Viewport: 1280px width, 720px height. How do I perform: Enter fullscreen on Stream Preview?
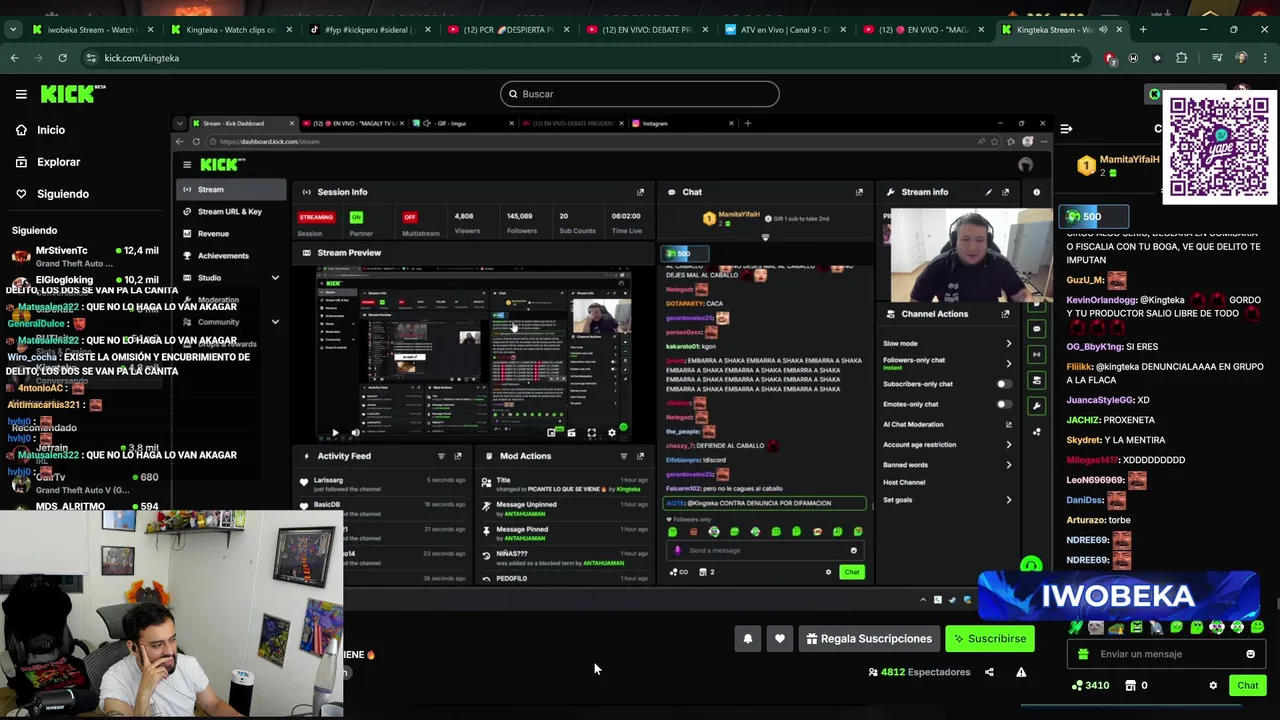tap(591, 433)
